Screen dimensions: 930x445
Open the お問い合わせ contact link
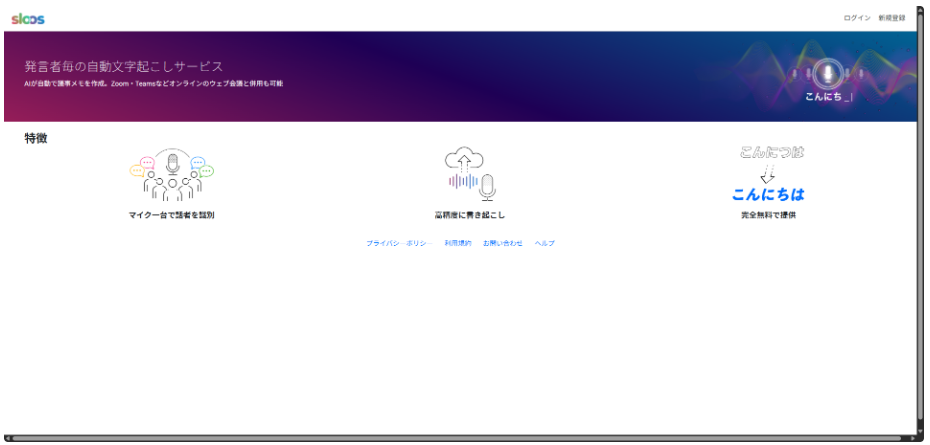click(x=502, y=243)
